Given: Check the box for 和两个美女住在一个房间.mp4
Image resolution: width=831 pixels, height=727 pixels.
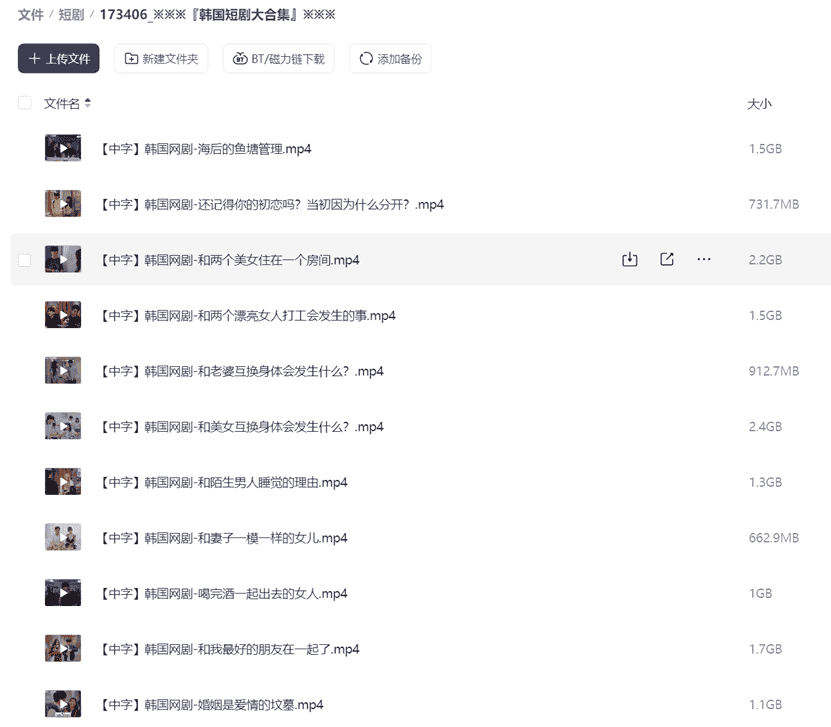Looking at the screenshot, I should (x=24, y=260).
